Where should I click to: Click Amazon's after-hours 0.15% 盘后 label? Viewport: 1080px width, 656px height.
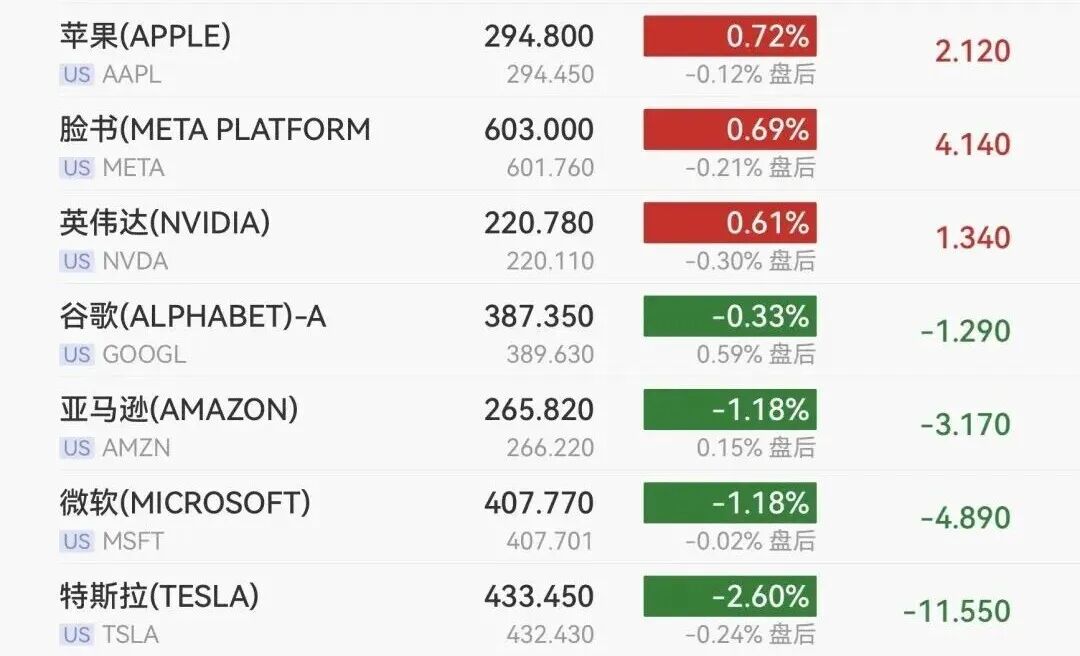[x=756, y=448]
